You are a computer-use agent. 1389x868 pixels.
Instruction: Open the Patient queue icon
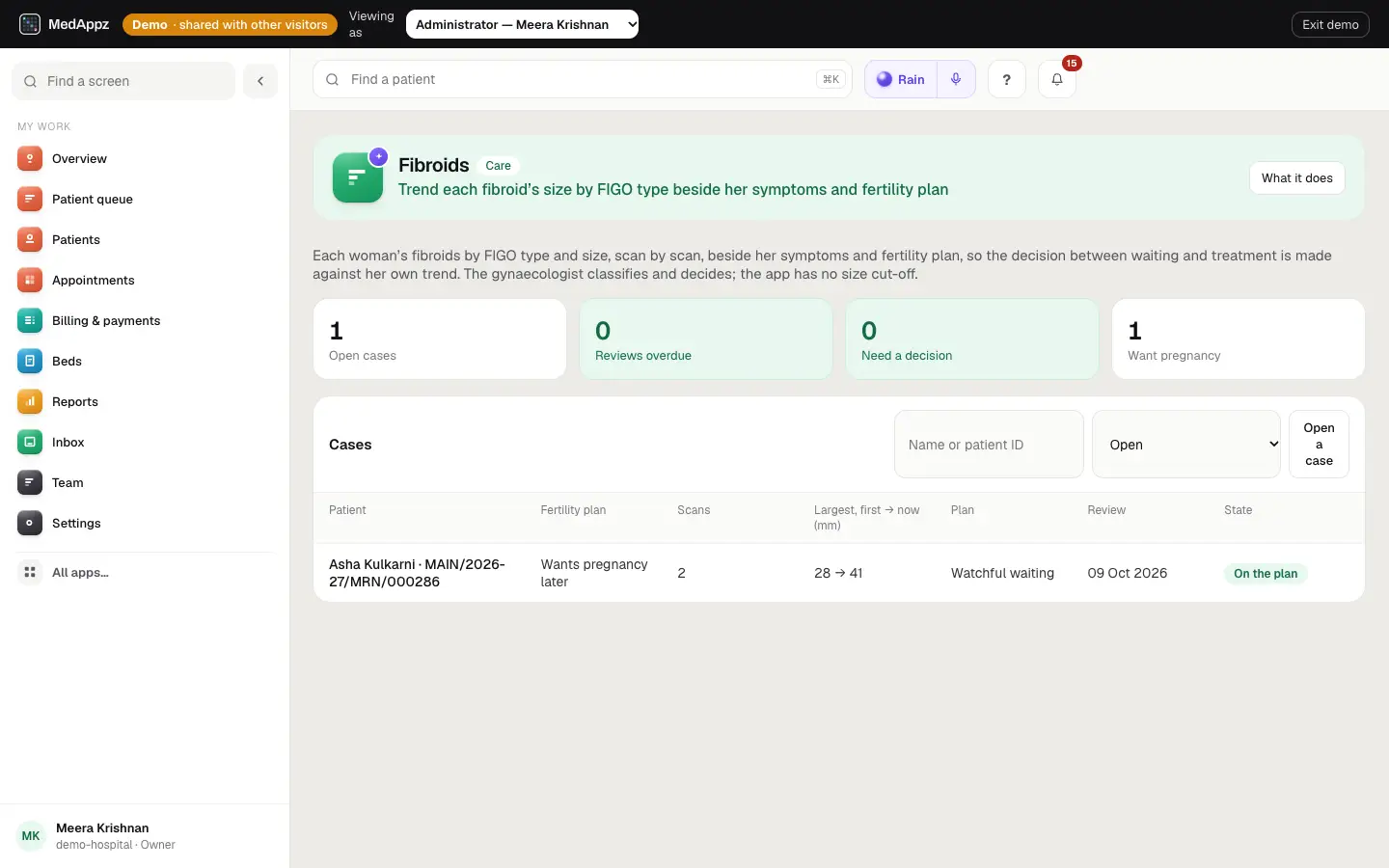[x=30, y=200]
